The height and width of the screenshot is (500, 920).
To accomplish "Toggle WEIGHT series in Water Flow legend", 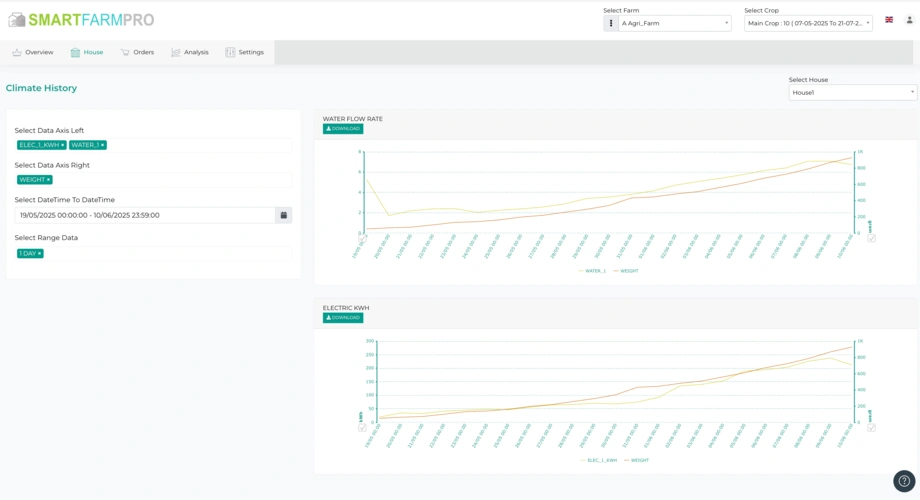I will [x=626, y=271].
